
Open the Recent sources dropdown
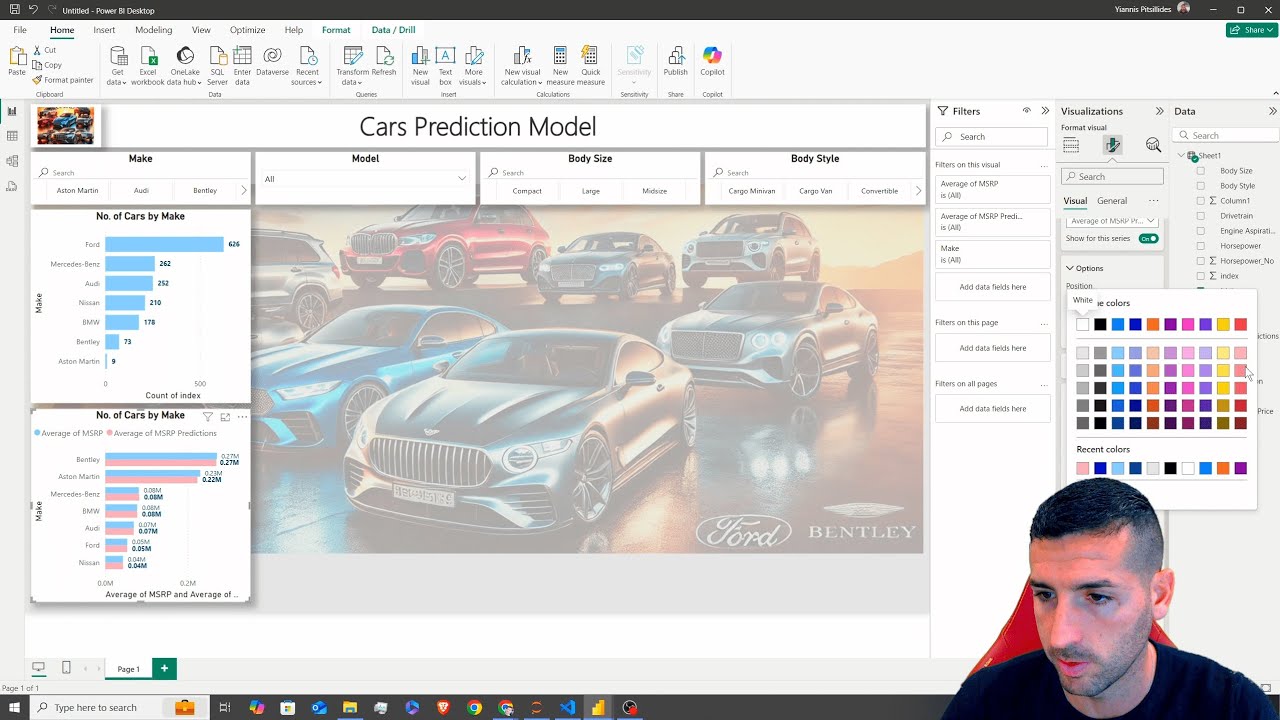[307, 66]
